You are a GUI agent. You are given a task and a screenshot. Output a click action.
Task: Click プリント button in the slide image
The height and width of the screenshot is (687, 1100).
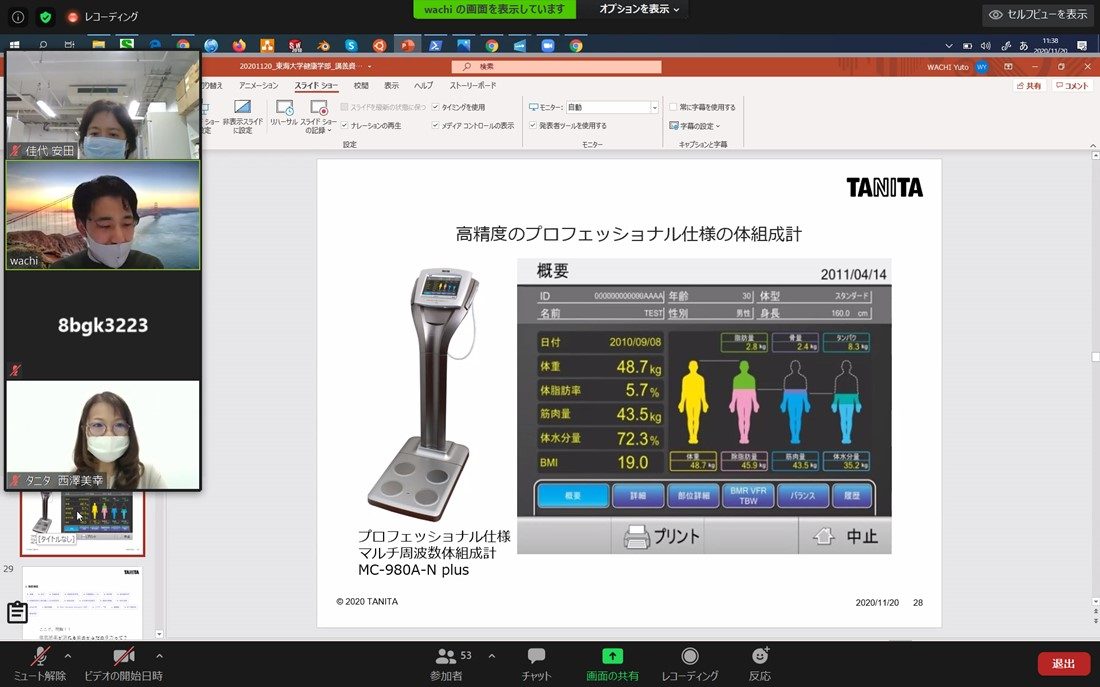(x=661, y=537)
